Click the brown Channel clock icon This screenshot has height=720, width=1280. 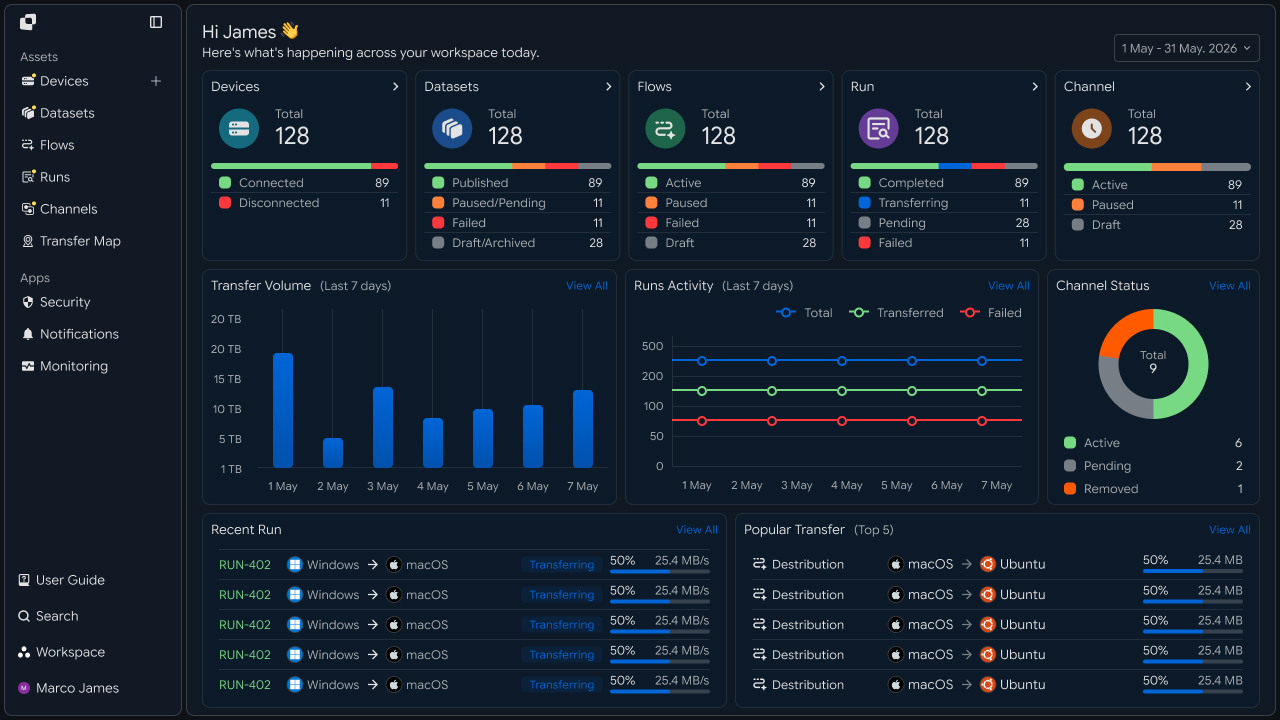pos(1092,129)
